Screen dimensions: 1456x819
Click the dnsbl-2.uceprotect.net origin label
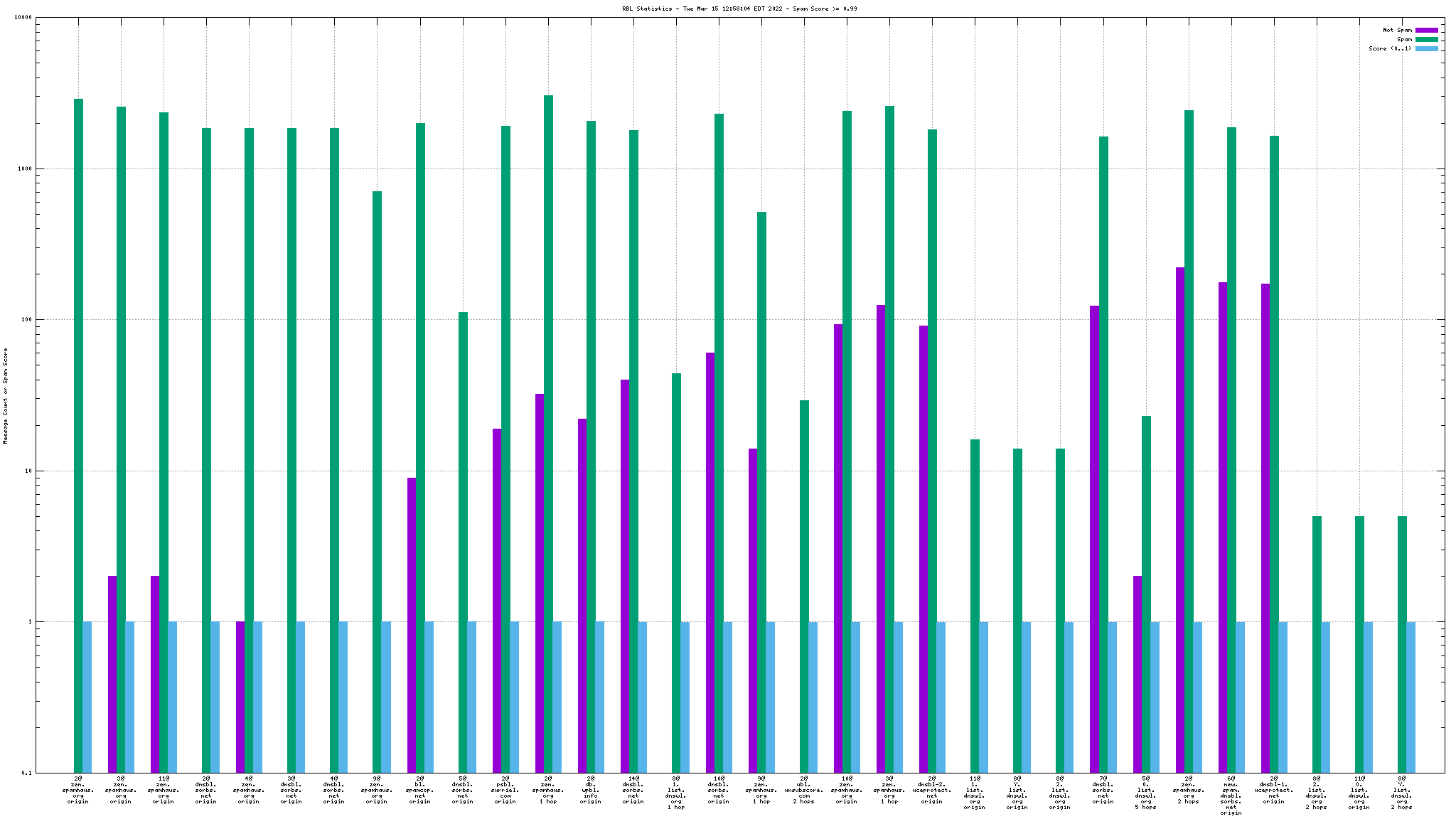pos(932,790)
